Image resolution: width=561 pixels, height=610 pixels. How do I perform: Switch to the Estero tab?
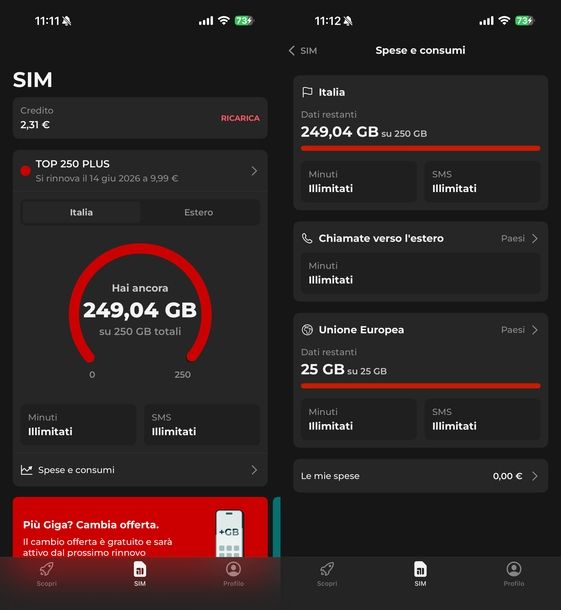tap(199, 212)
